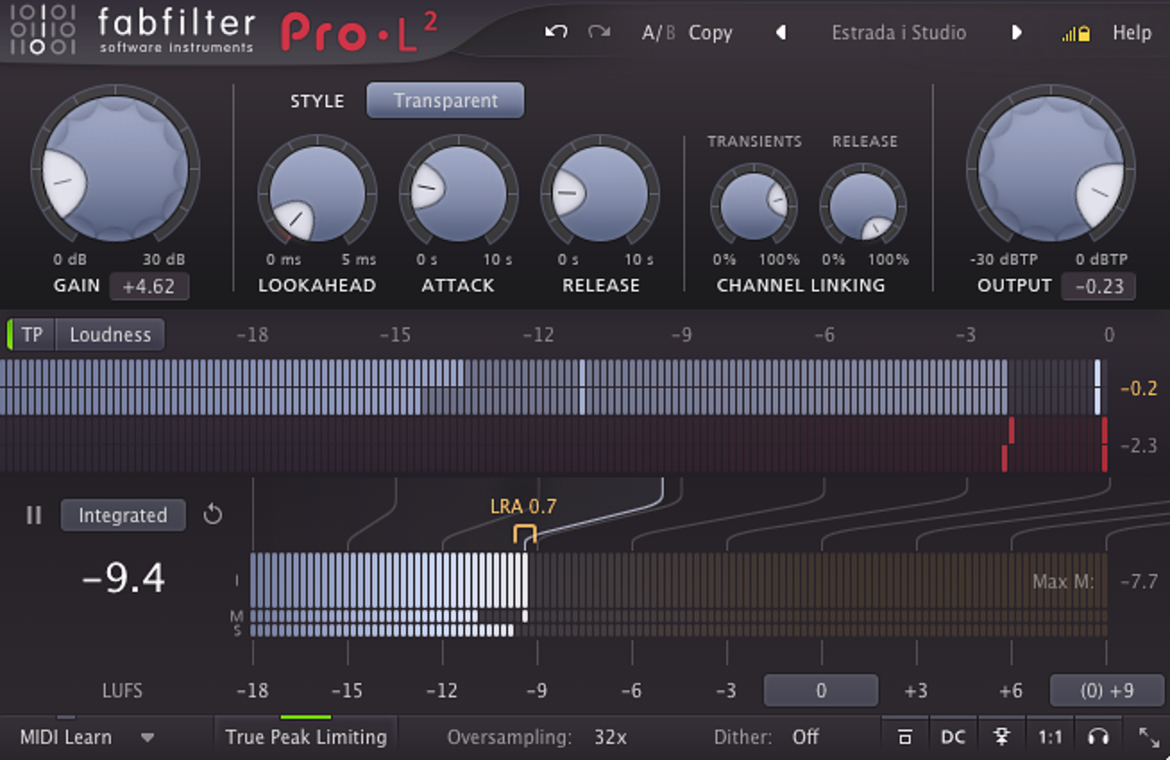Copy settings with the Copy button
Image resolution: width=1170 pixels, height=760 pixels.
tap(710, 33)
